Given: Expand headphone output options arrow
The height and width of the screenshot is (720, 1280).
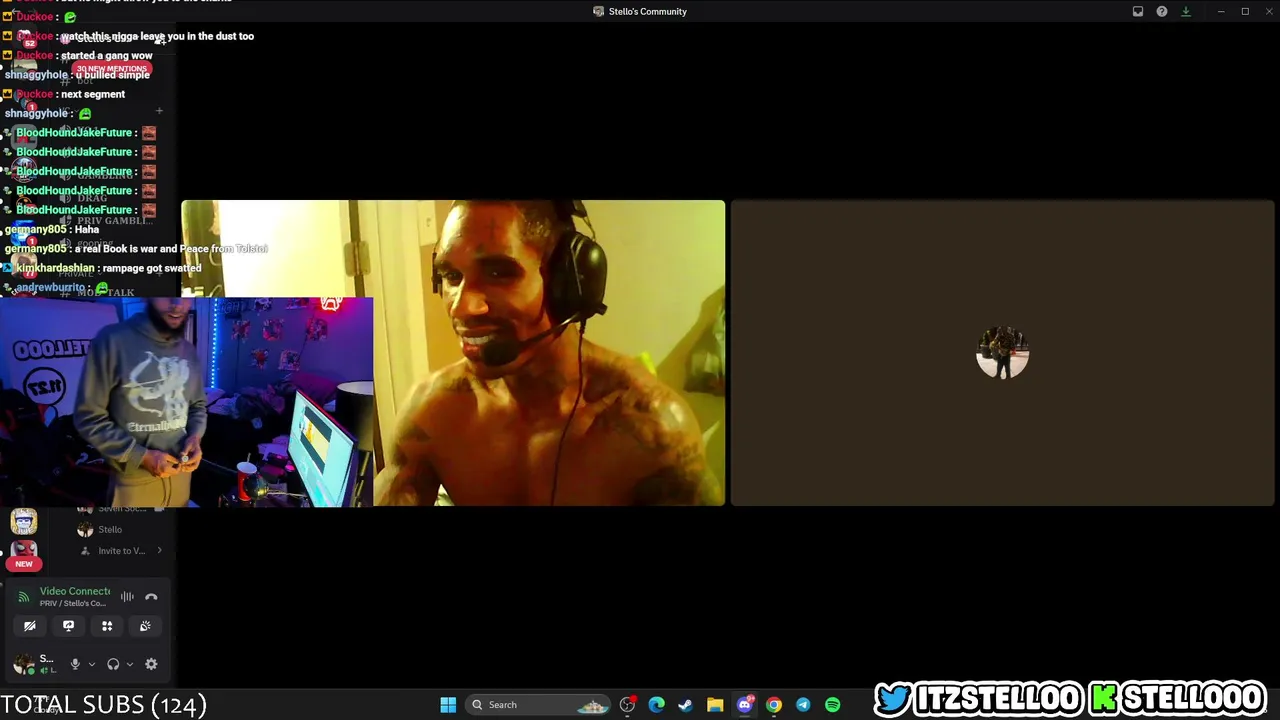Looking at the screenshot, I should pyautogui.click(x=129, y=664).
